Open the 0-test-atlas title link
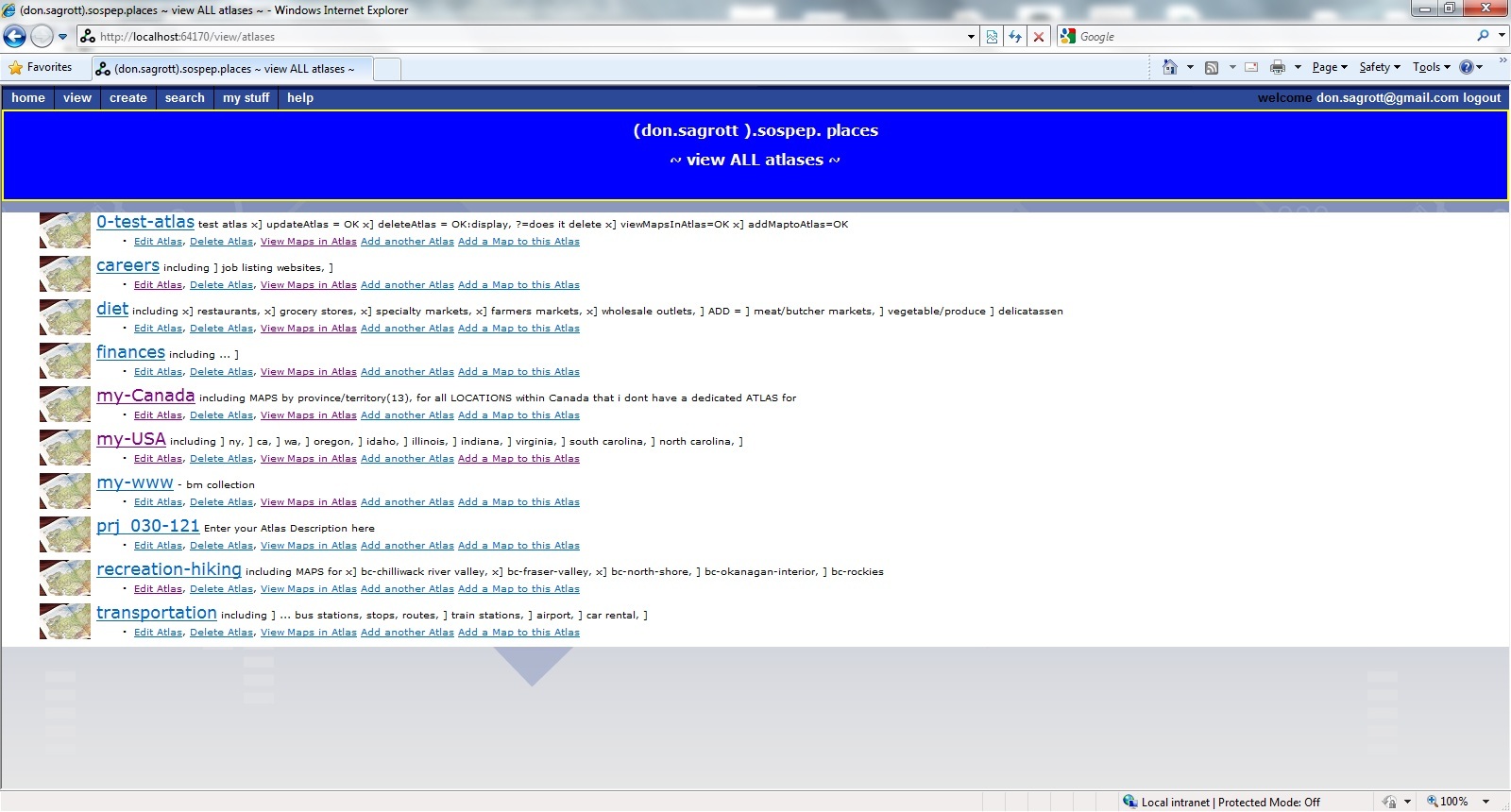The height and width of the screenshot is (812, 1511). (x=145, y=222)
